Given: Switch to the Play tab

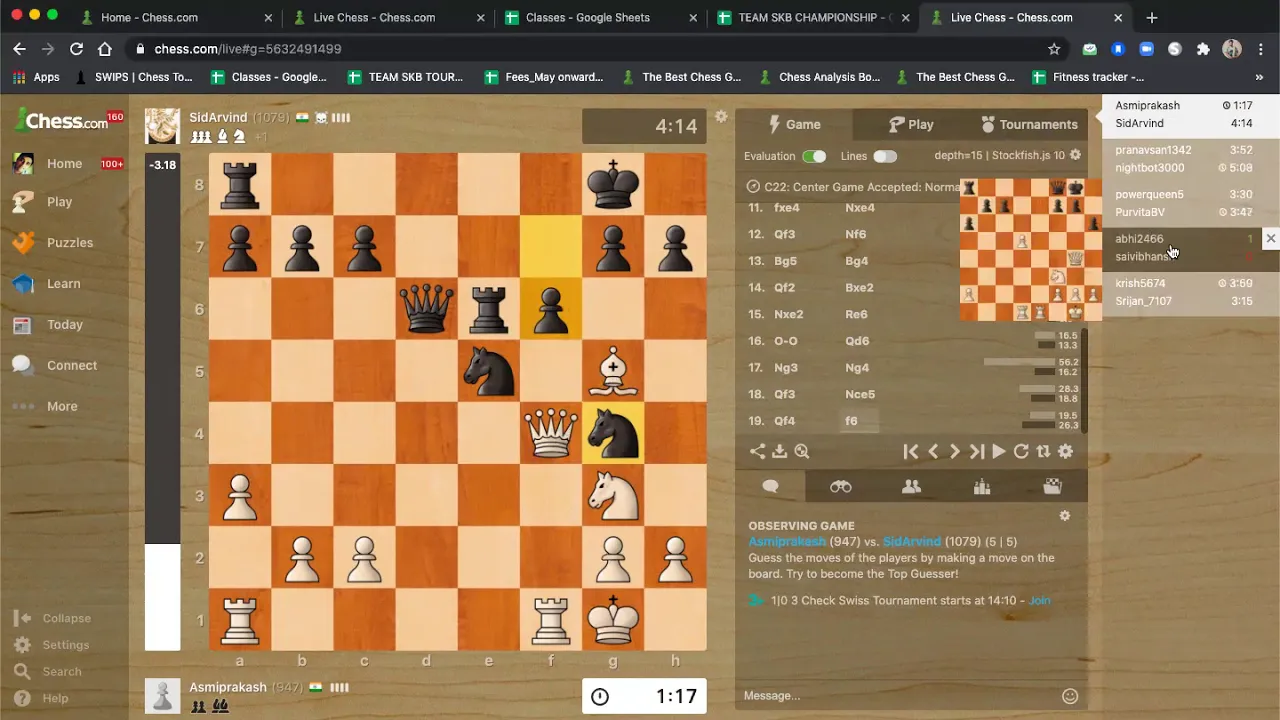Looking at the screenshot, I should coord(911,124).
